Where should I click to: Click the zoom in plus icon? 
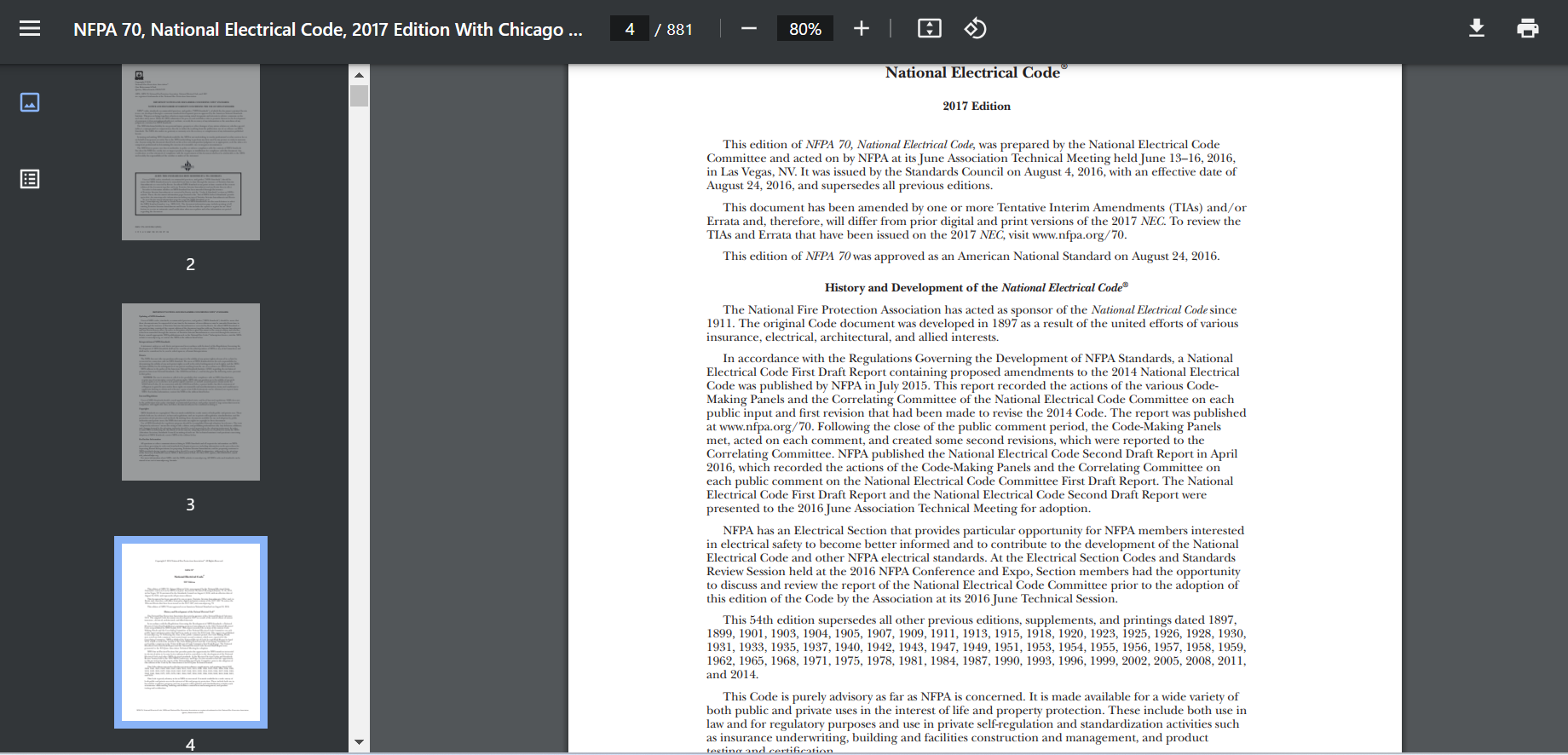tap(861, 29)
